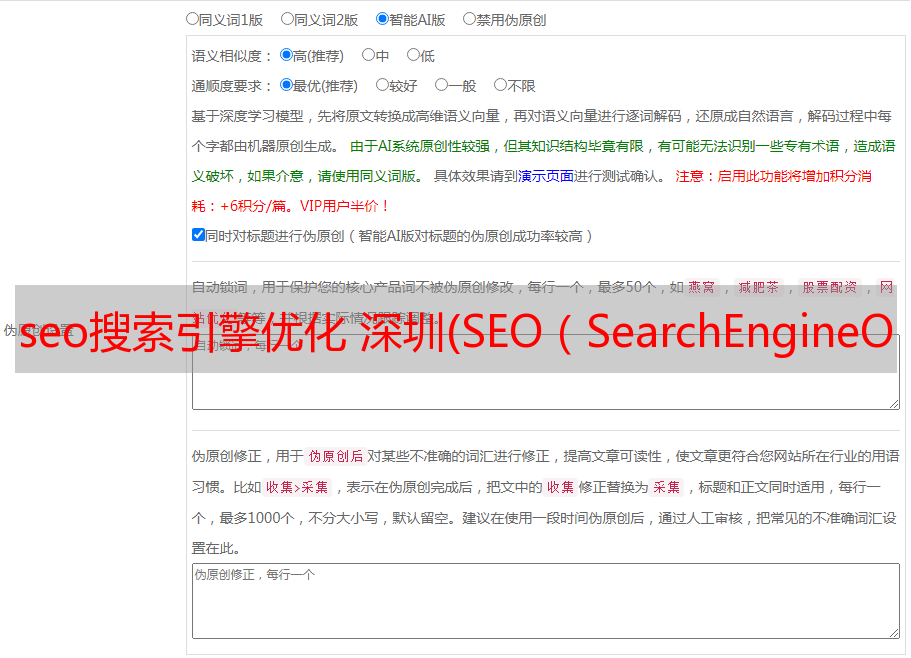This screenshot has width=911, height=658.
Task: Select the 同义词2版 radio option
Action: pos(287,19)
